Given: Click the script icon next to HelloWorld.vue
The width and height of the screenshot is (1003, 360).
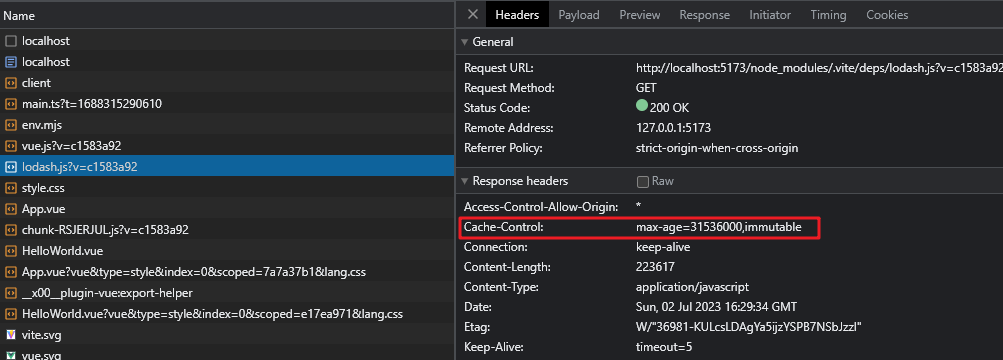Looking at the screenshot, I should (x=11, y=251).
